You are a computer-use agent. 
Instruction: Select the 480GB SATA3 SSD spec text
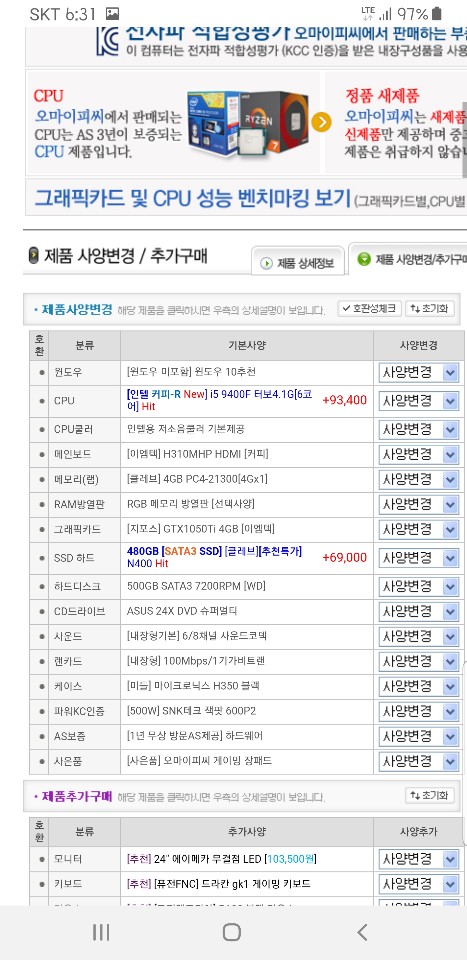click(x=214, y=557)
